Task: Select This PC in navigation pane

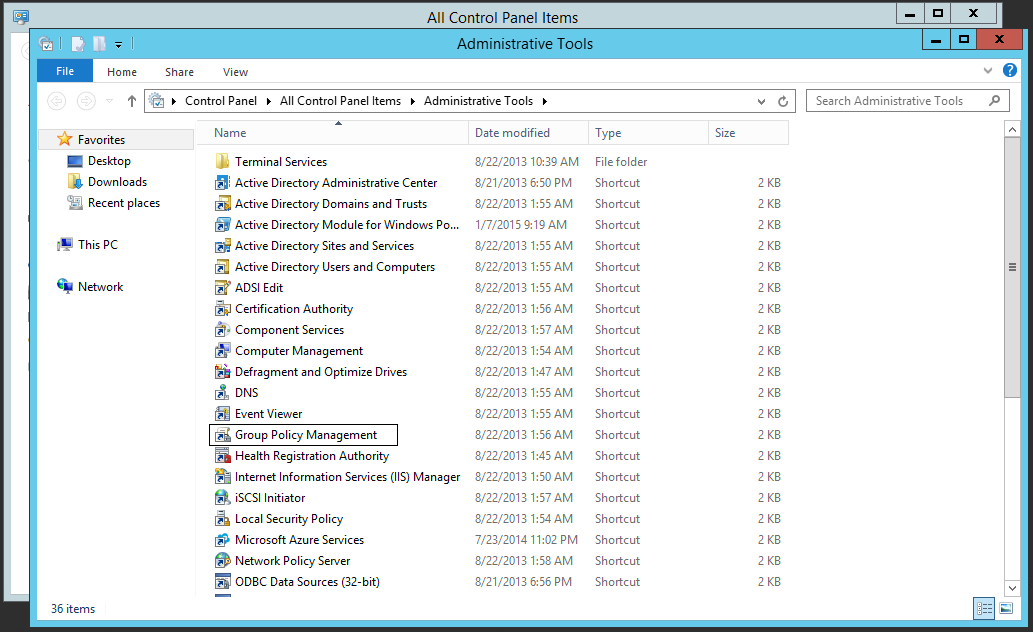Action: 98,244
